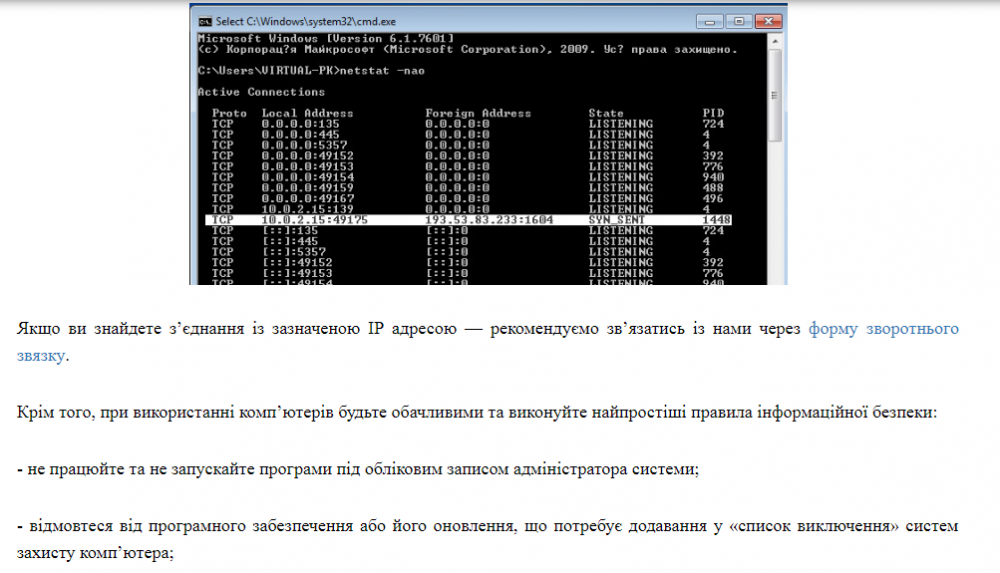Image resolution: width=1000 pixels, height=573 pixels.
Task: Click the 'Foreign Address' column header
Action: point(478,113)
